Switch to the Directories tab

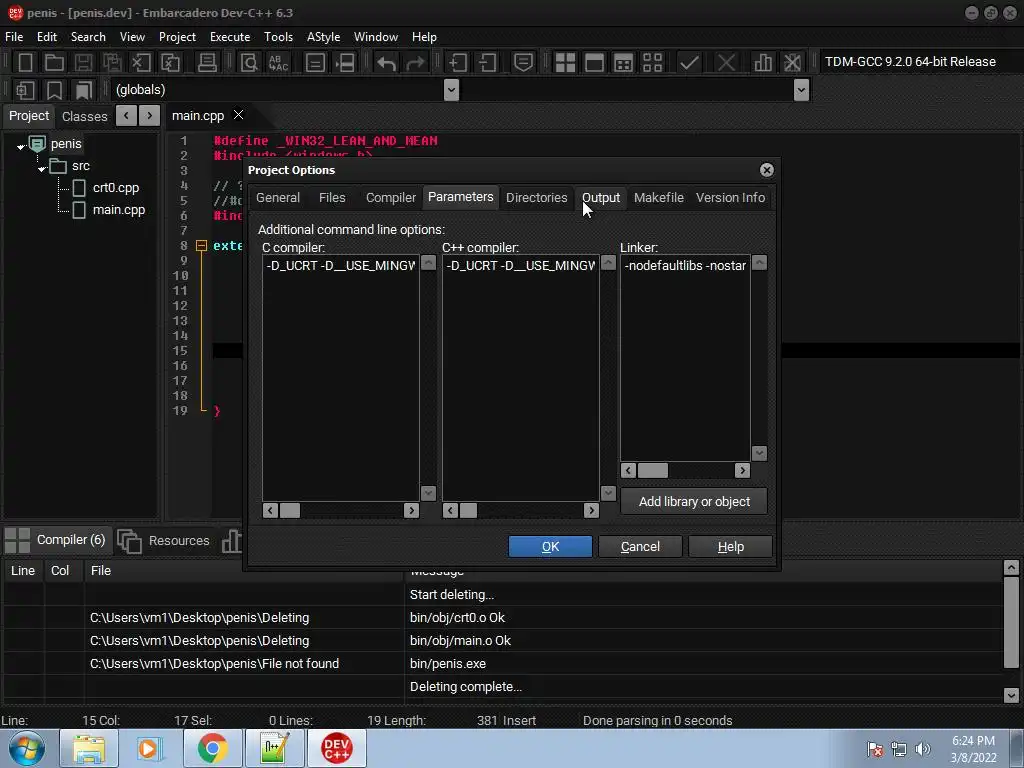click(x=536, y=197)
